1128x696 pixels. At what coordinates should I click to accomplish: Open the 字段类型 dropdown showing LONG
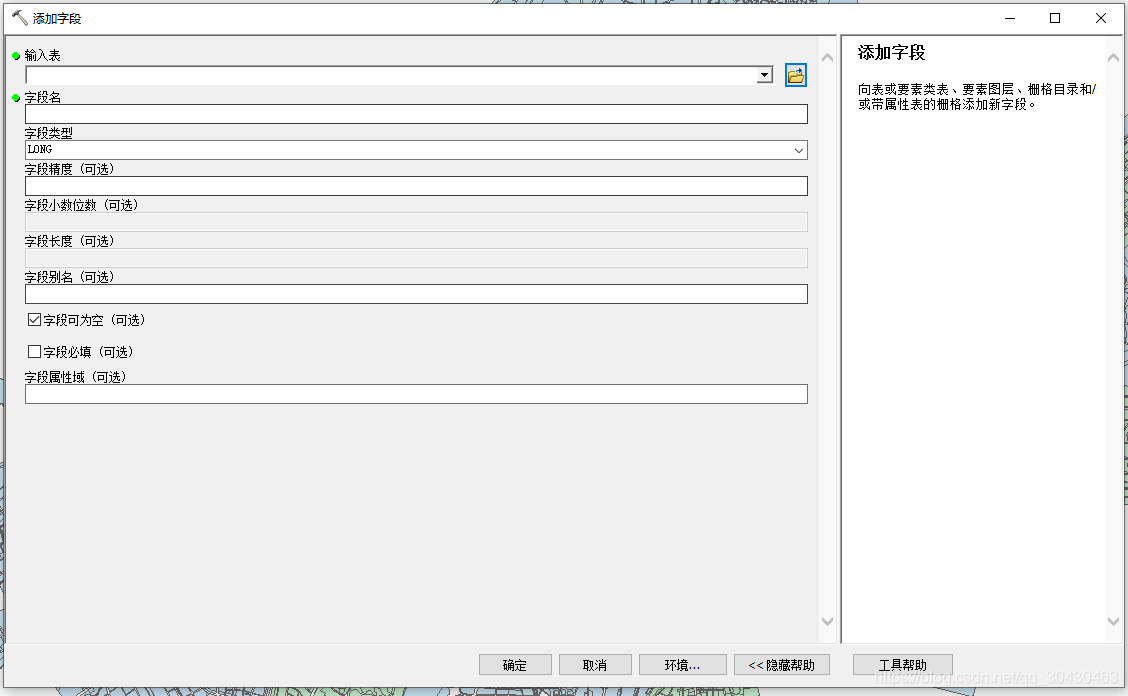799,150
